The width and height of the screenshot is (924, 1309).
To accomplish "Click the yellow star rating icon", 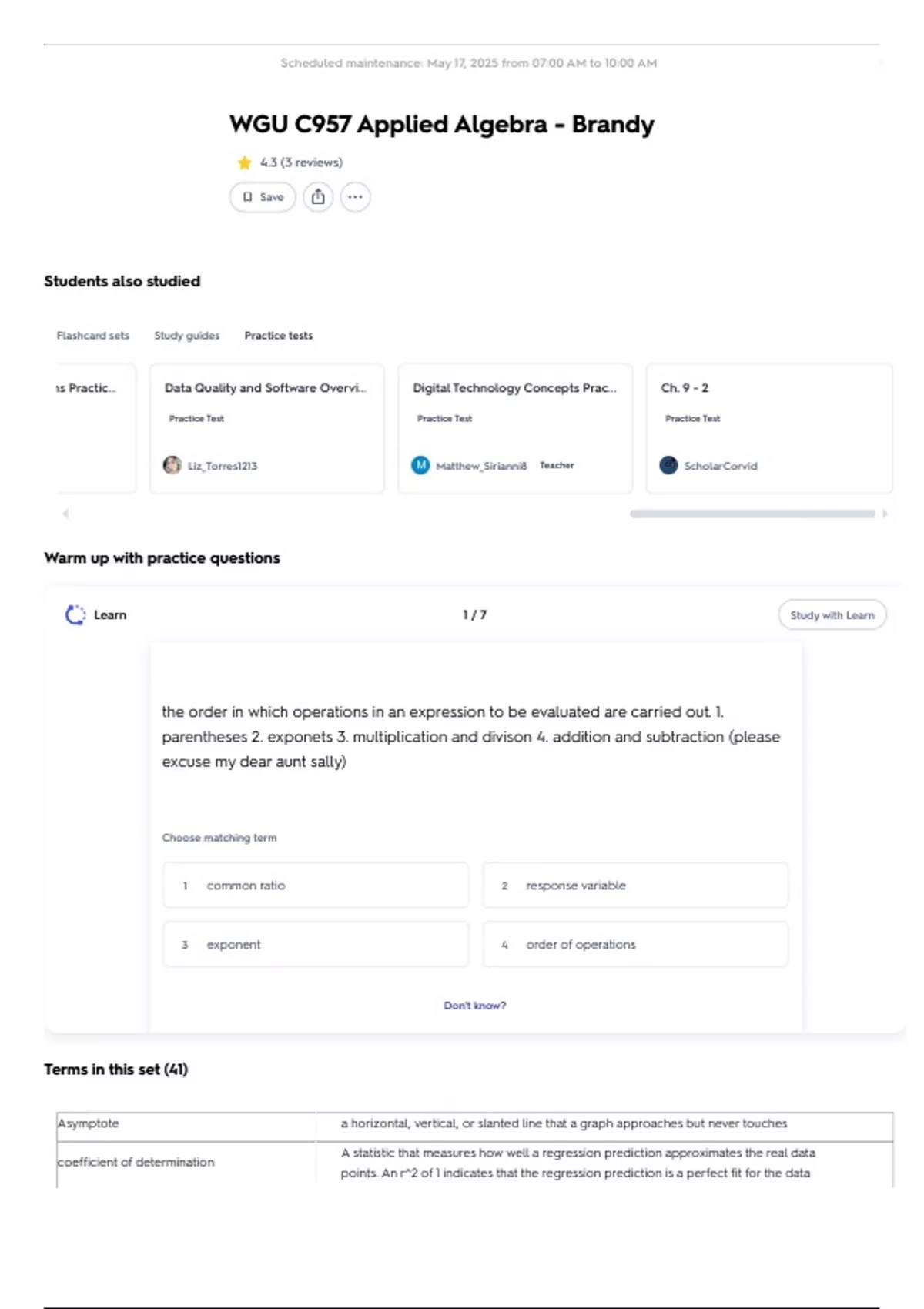I will [x=245, y=162].
